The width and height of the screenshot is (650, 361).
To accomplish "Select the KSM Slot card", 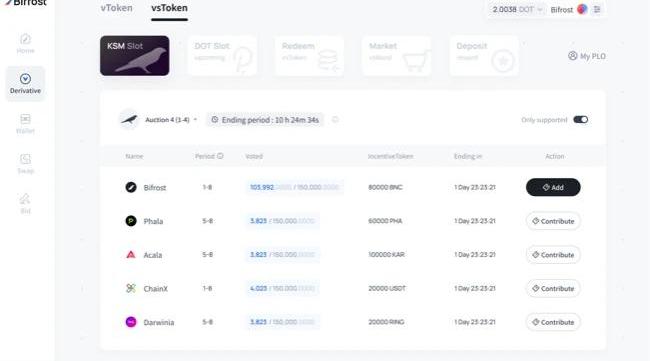I will pos(135,56).
